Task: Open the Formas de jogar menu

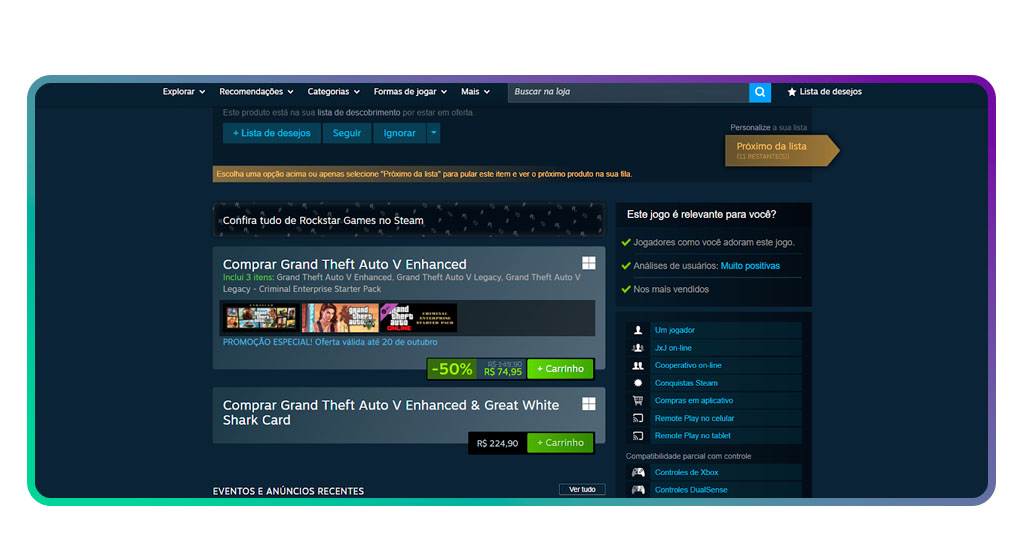Action: tap(410, 92)
